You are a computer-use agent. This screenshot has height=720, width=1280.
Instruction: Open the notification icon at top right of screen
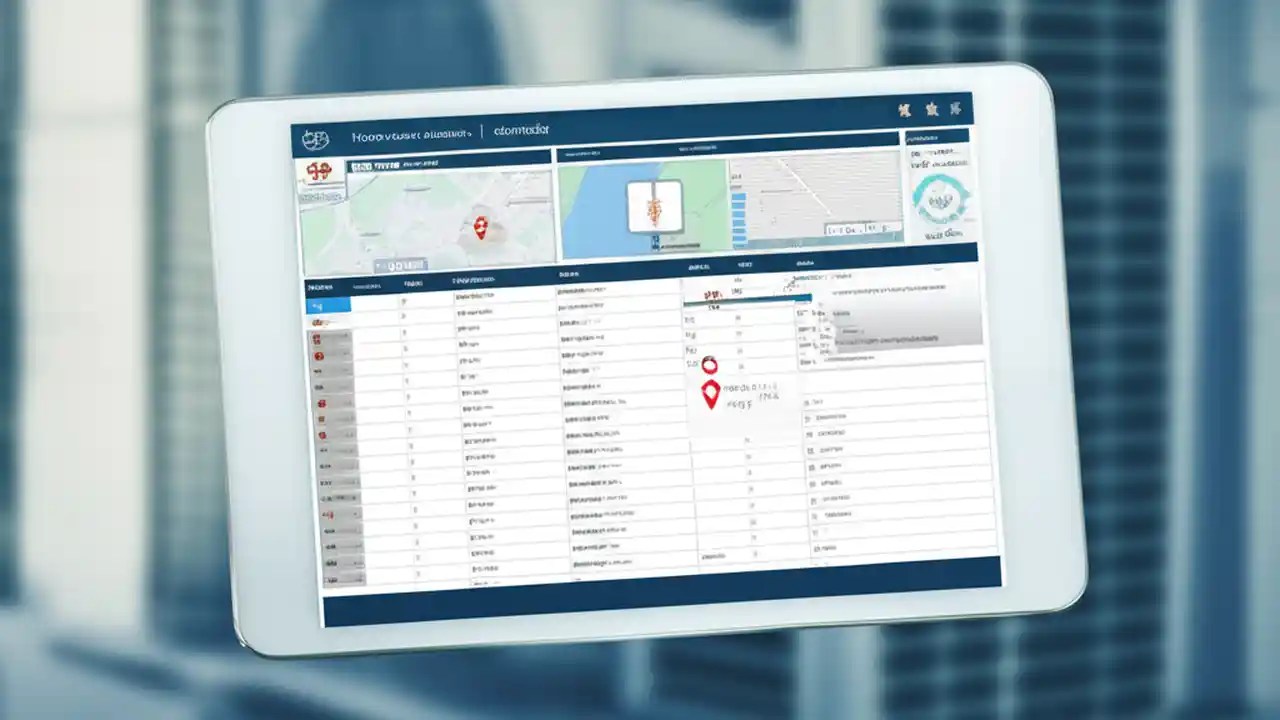[932, 110]
